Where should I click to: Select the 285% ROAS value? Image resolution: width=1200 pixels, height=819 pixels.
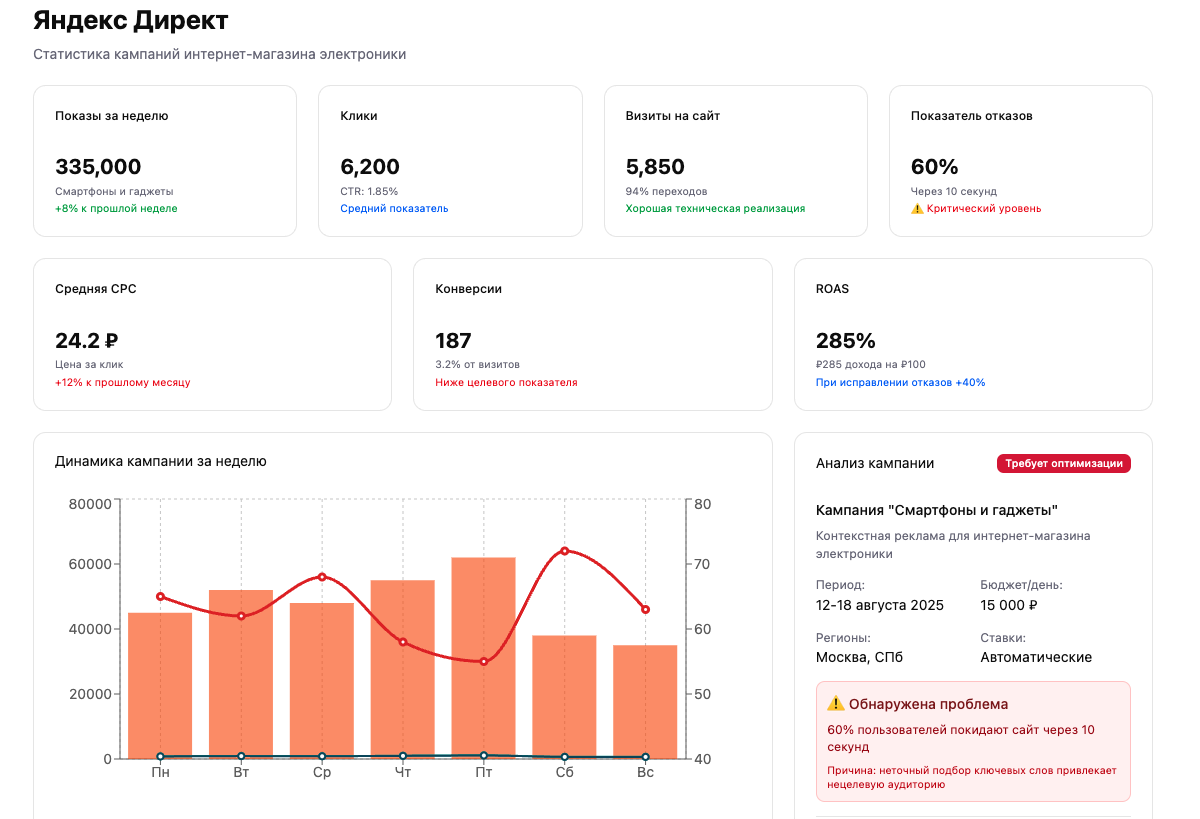click(845, 341)
